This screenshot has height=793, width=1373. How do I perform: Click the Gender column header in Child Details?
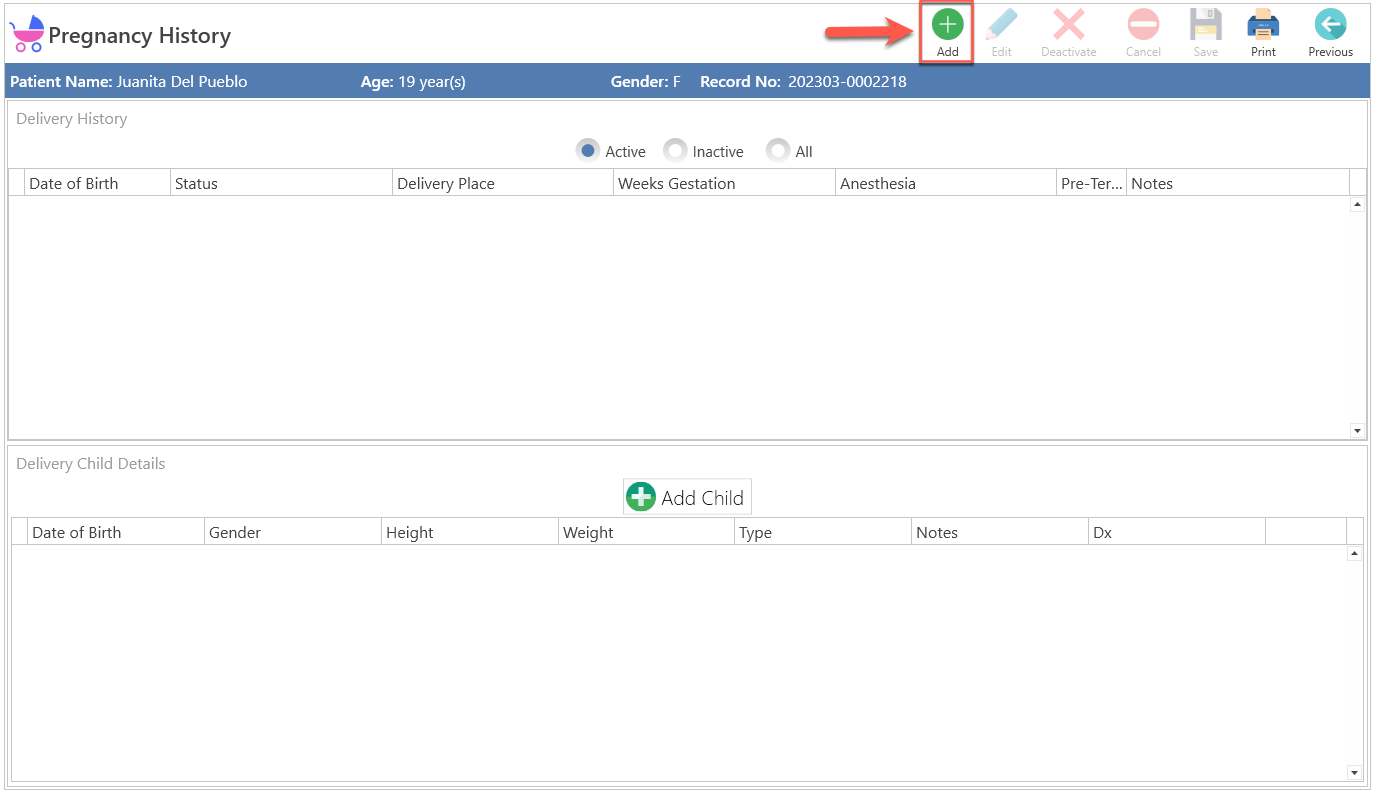click(x=293, y=532)
